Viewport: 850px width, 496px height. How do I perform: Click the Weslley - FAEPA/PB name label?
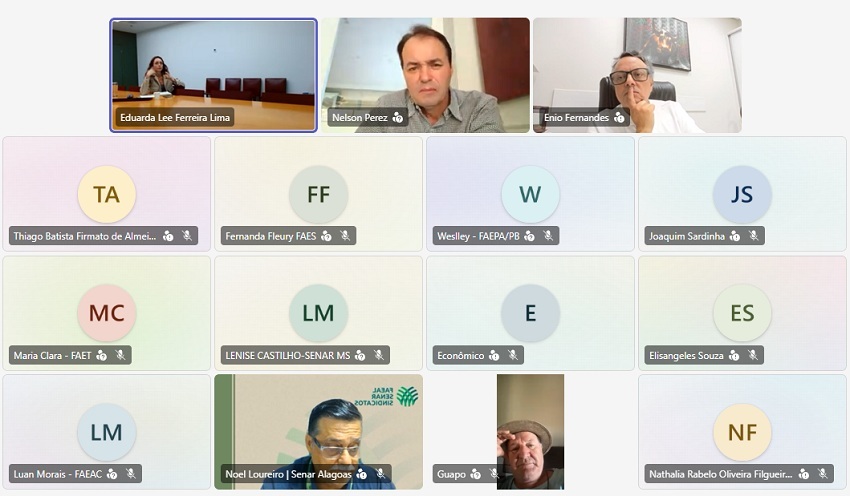(478, 236)
